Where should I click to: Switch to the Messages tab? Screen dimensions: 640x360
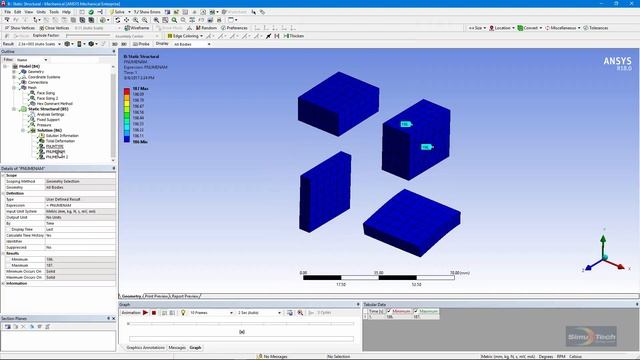[177, 347]
